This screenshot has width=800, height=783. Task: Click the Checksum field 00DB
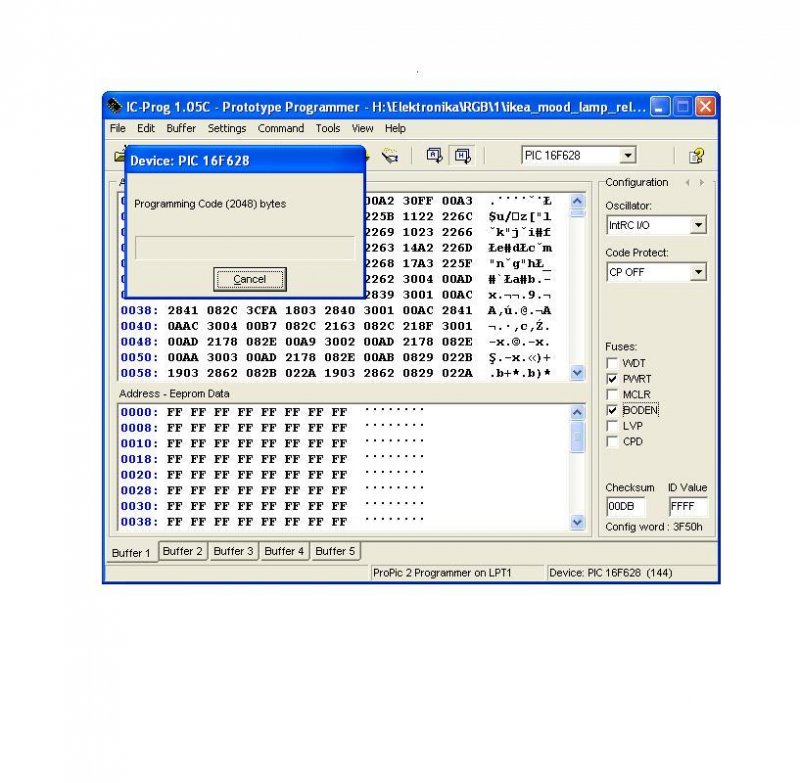625,507
